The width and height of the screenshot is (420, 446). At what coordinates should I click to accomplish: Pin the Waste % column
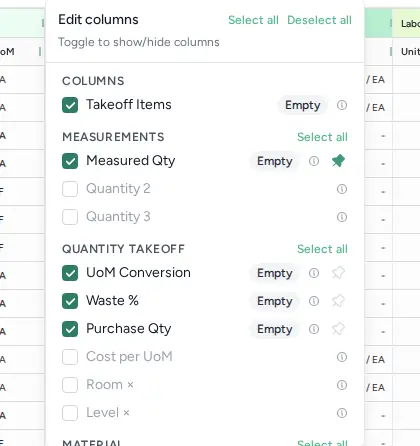coord(338,301)
